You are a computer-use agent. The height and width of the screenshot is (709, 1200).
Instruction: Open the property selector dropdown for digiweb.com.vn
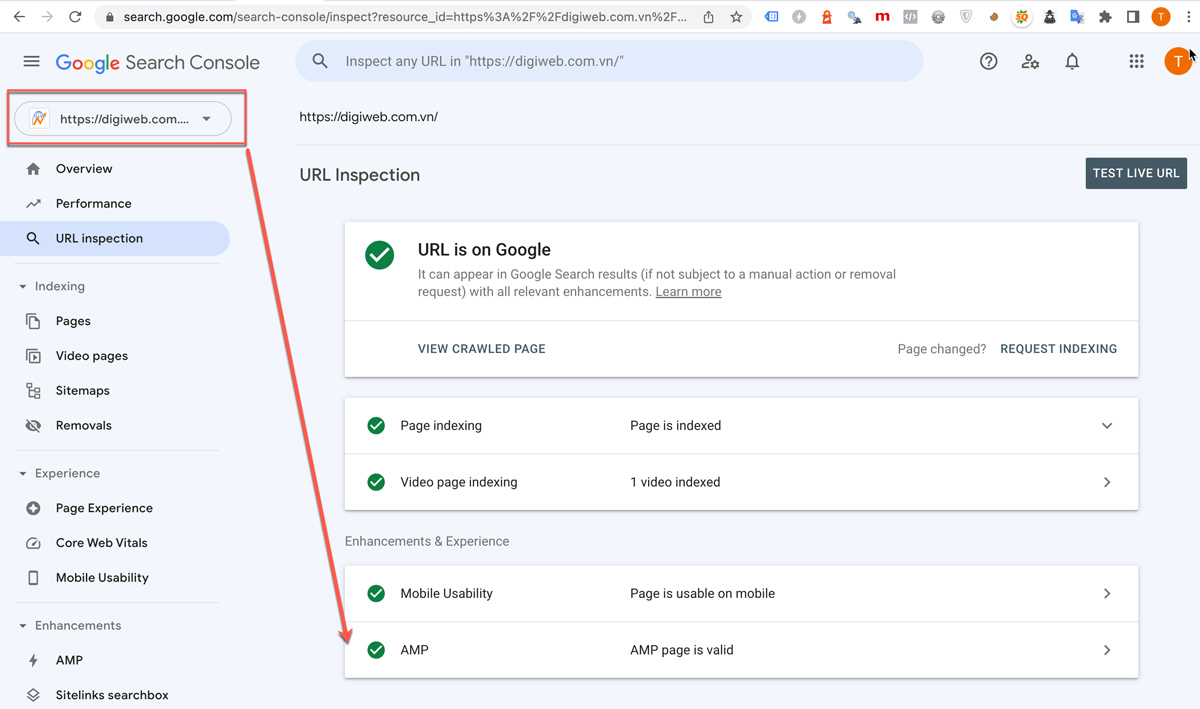coord(123,119)
